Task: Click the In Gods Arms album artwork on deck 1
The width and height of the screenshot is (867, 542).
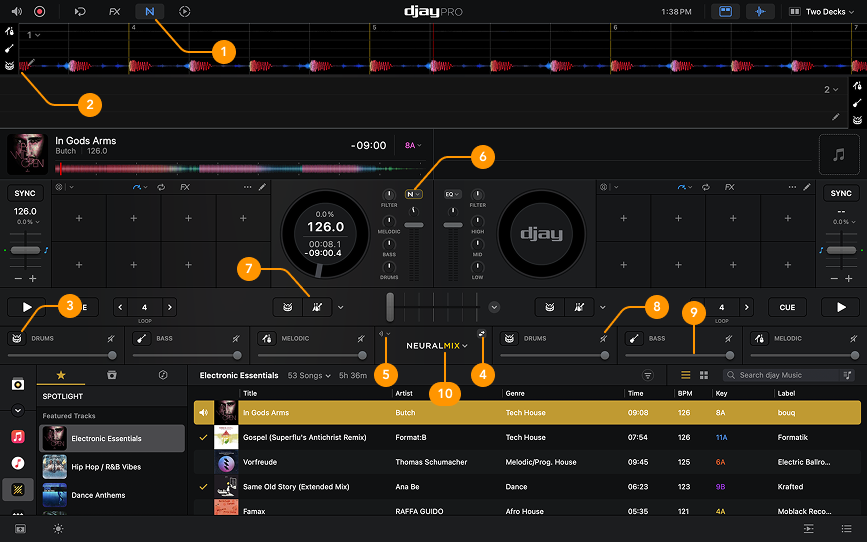Action: pos(27,154)
